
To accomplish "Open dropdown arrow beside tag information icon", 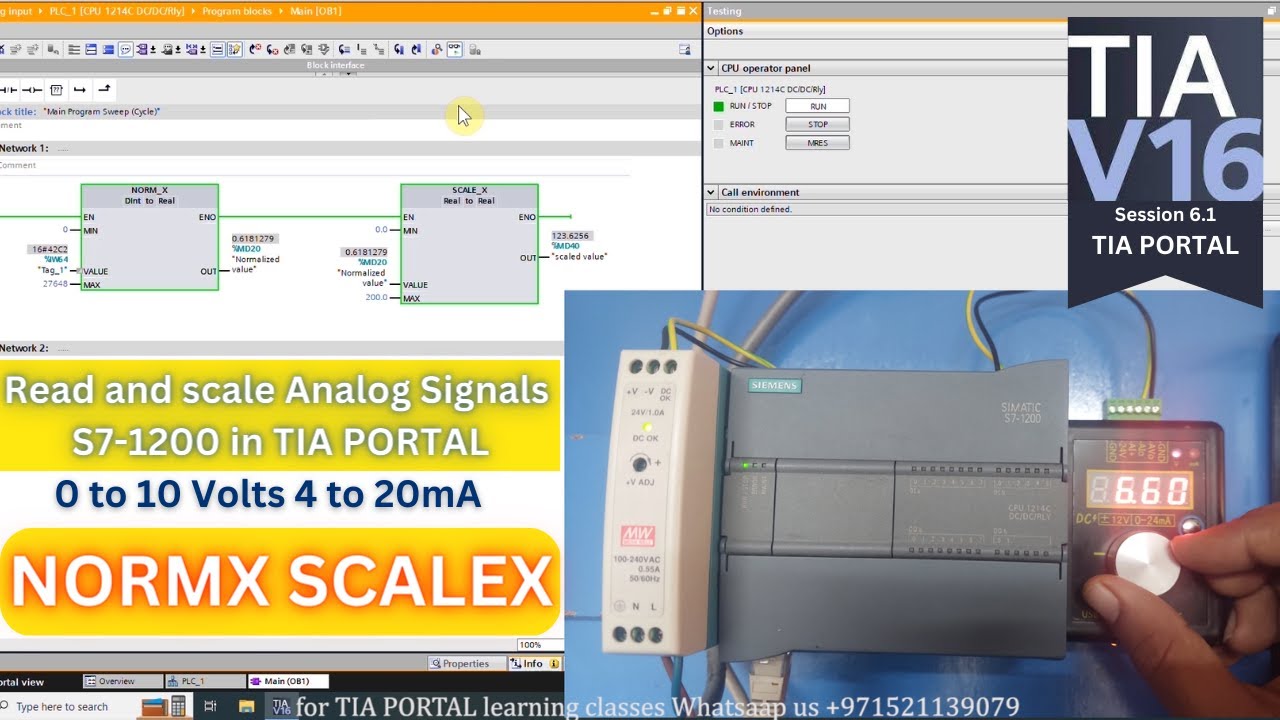I will (x=178, y=49).
